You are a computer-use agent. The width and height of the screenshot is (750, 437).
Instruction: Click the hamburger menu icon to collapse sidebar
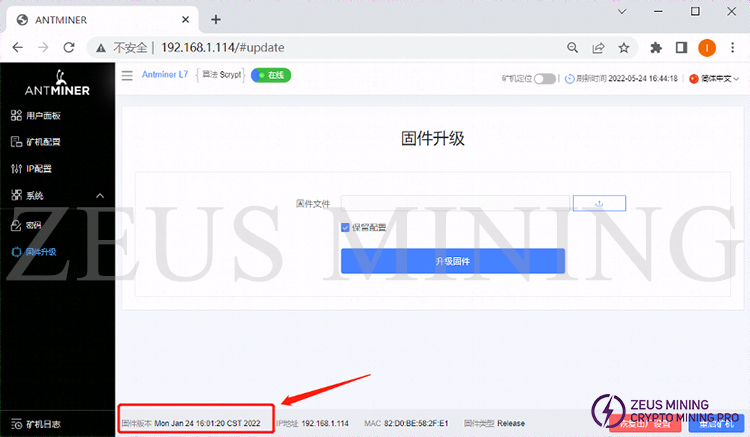click(x=127, y=75)
